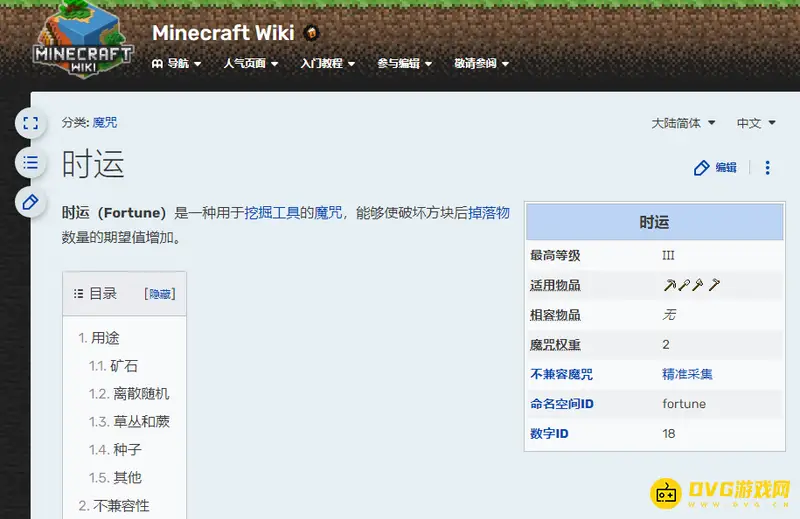
Task: Expand the 导航 navigation dropdown
Action: [176, 63]
